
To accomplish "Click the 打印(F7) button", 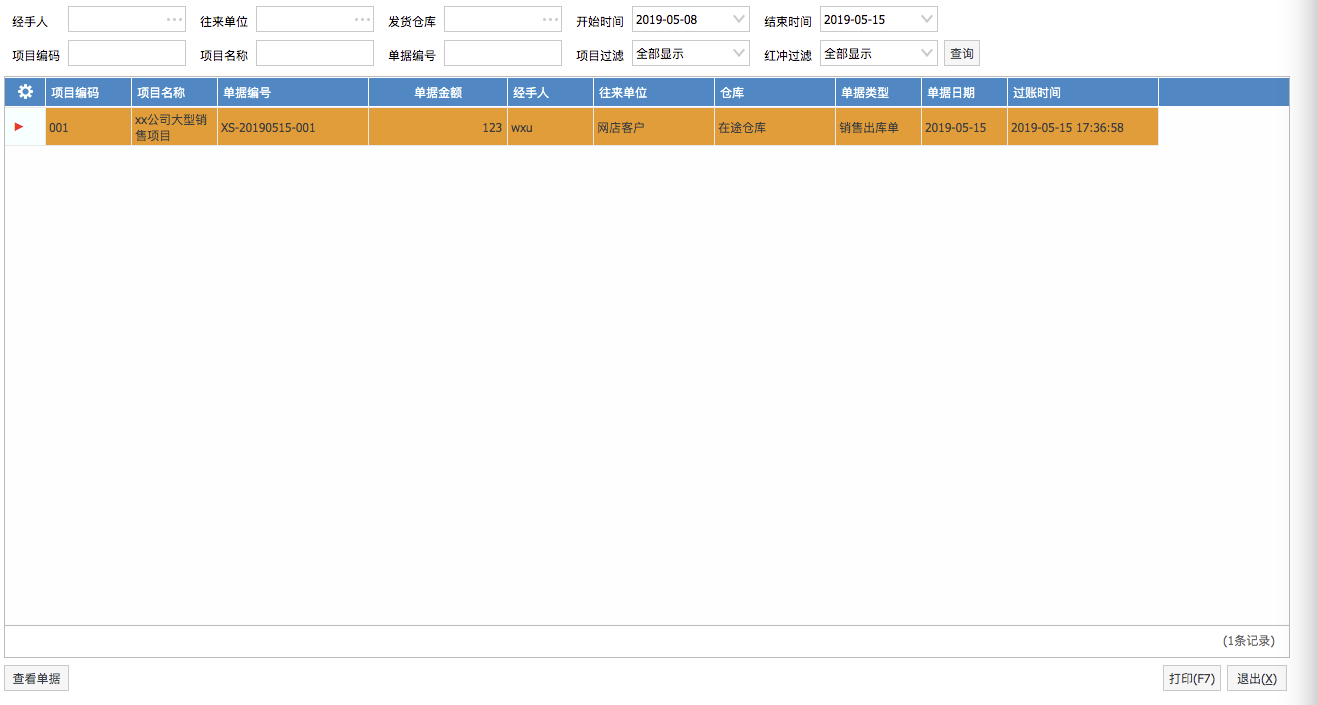I will pos(1192,679).
